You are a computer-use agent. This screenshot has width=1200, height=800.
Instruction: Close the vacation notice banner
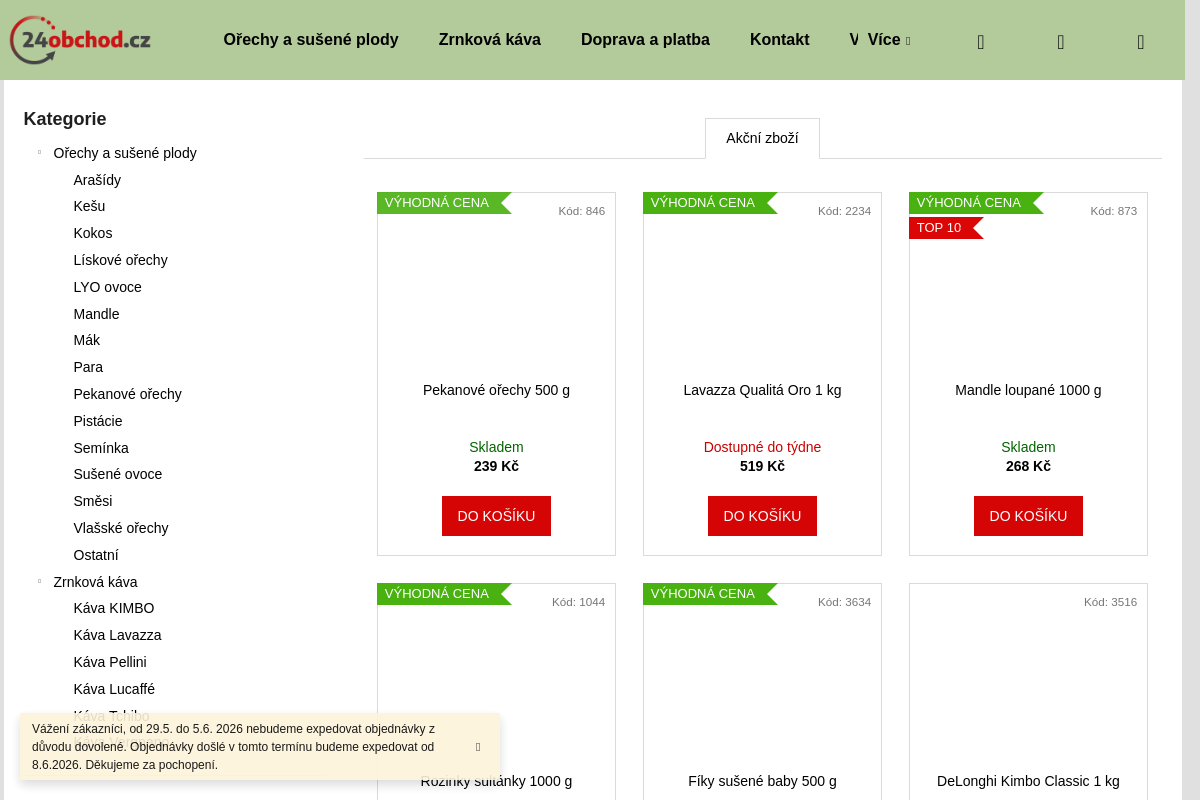coord(478,747)
